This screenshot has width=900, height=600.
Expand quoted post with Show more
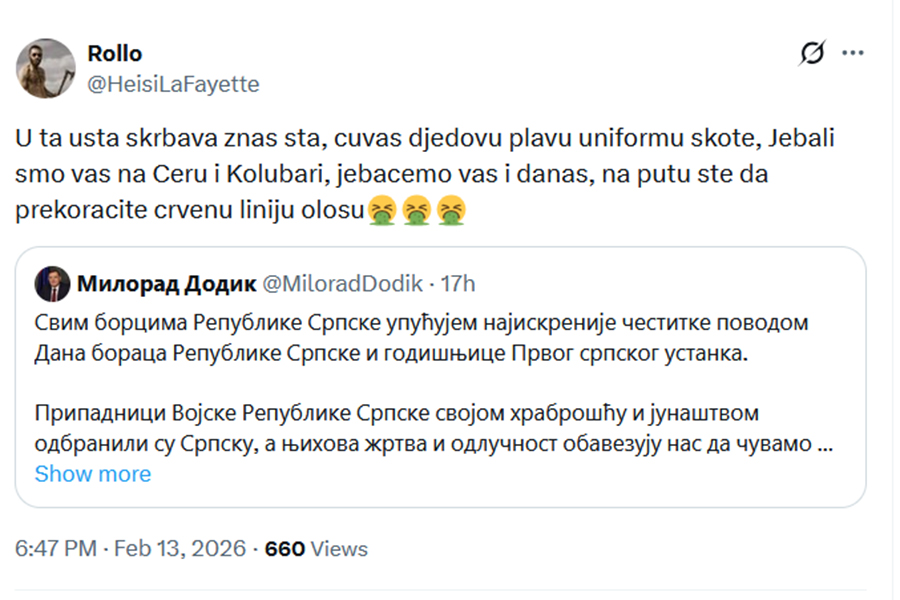(93, 474)
